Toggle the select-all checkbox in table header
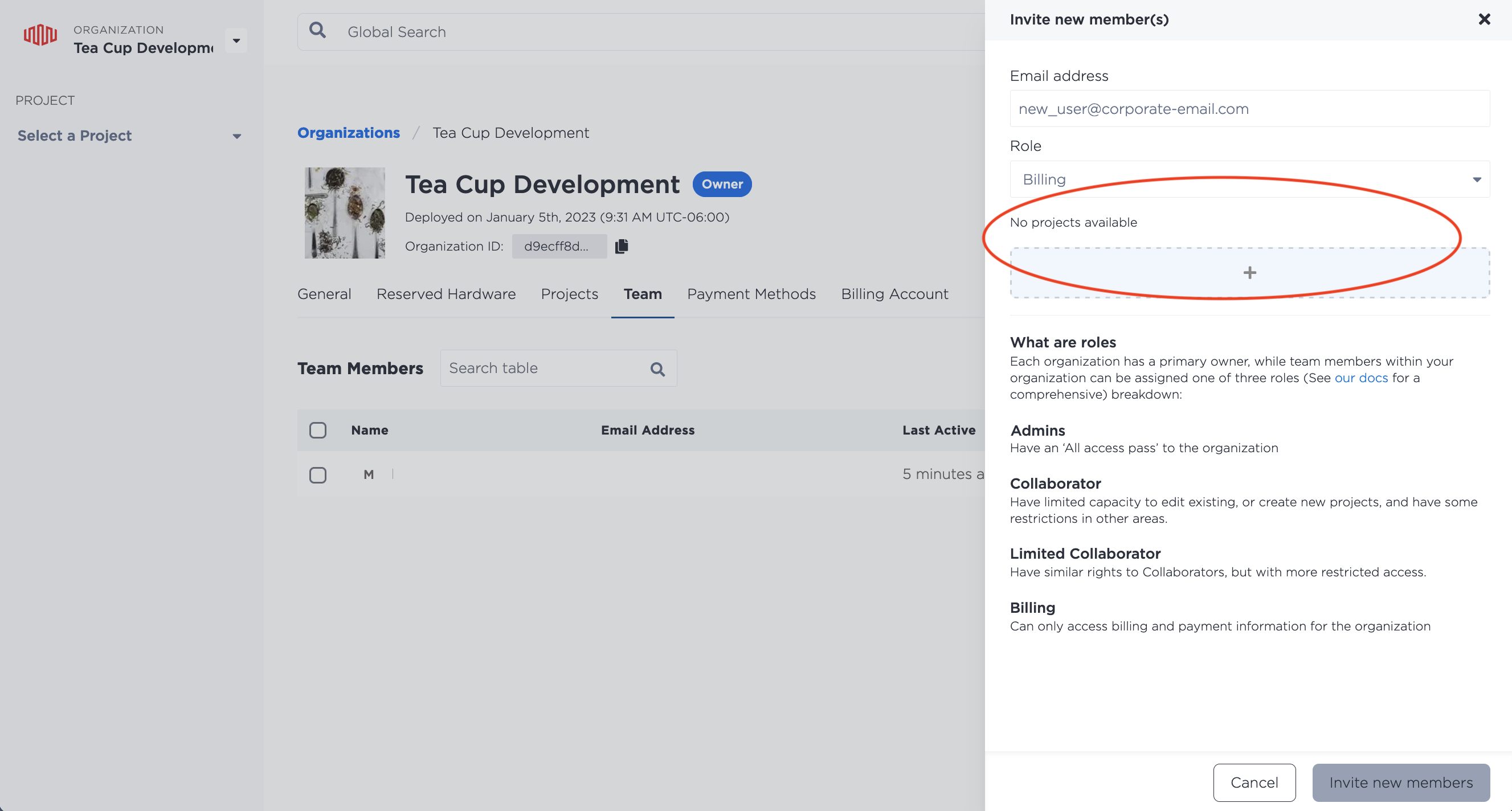The width and height of the screenshot is (1512, 811). click(x=317, y=430)
